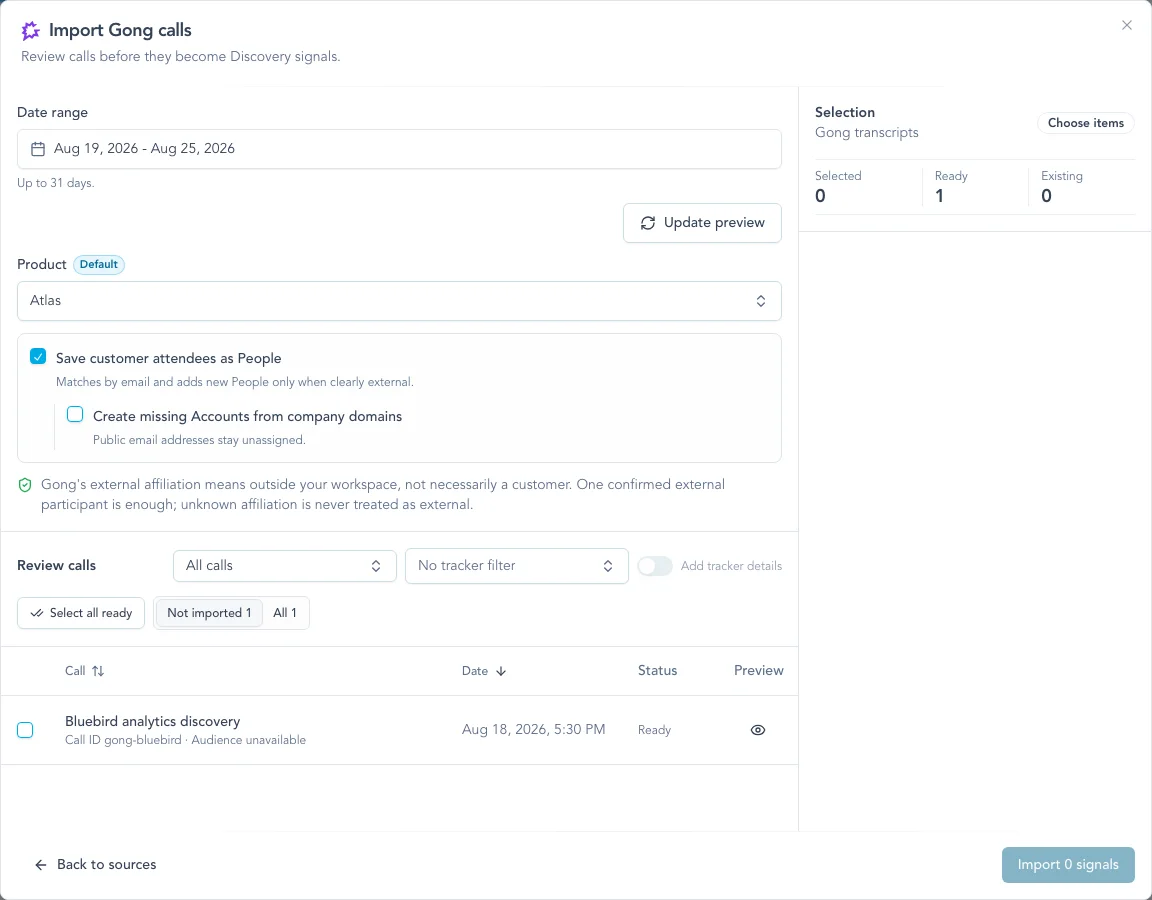Click the Up to 31 days hint
The height and width of the screenshot is (900, 1152).
pos(56,183)
